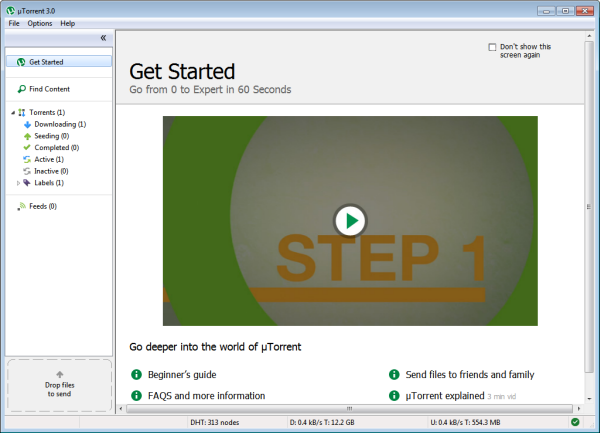Show Seeding (0) torrents
Image resolution: width=600 pixels, height=433 pixels.
click(x=52, y=136)
